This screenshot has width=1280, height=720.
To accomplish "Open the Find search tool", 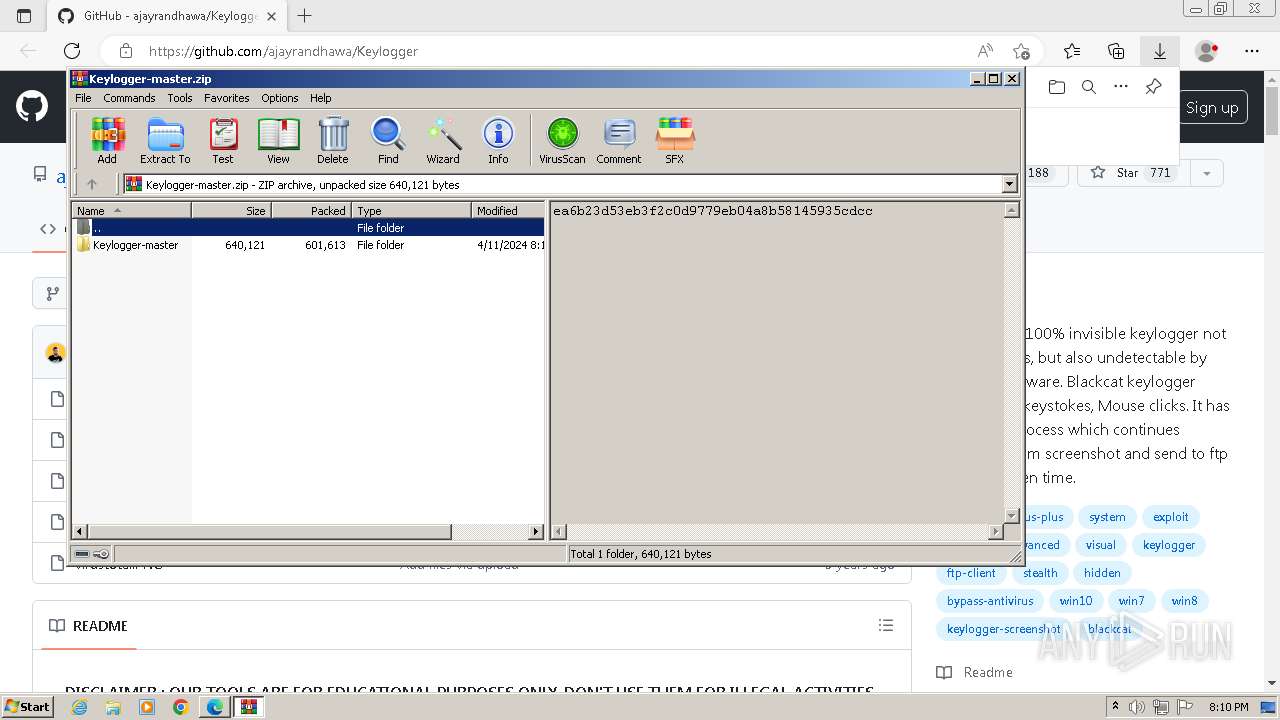I will pos(388,140).
